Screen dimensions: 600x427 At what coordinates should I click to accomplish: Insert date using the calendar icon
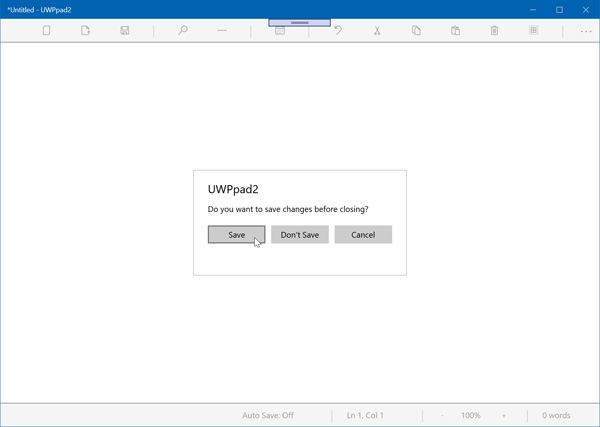pos(280,31)
